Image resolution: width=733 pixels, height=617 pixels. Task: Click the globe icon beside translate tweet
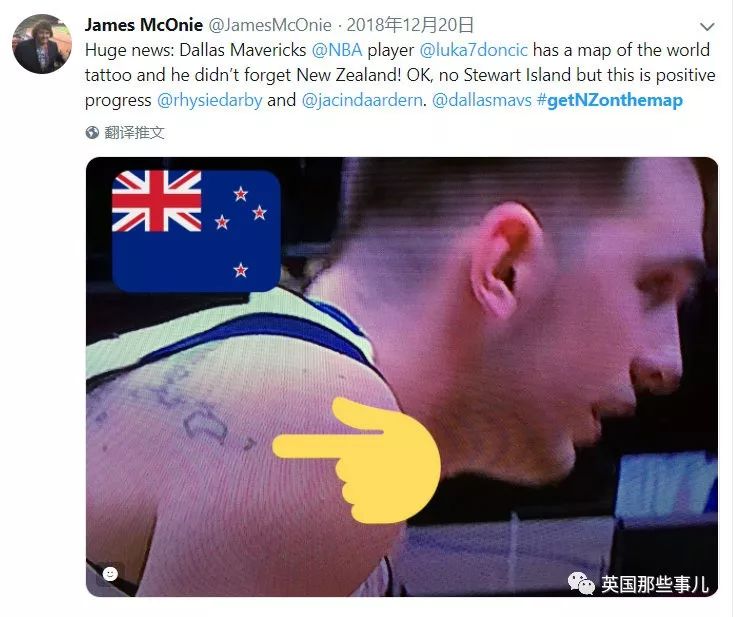pyautogui.click(x=92, y=133)
